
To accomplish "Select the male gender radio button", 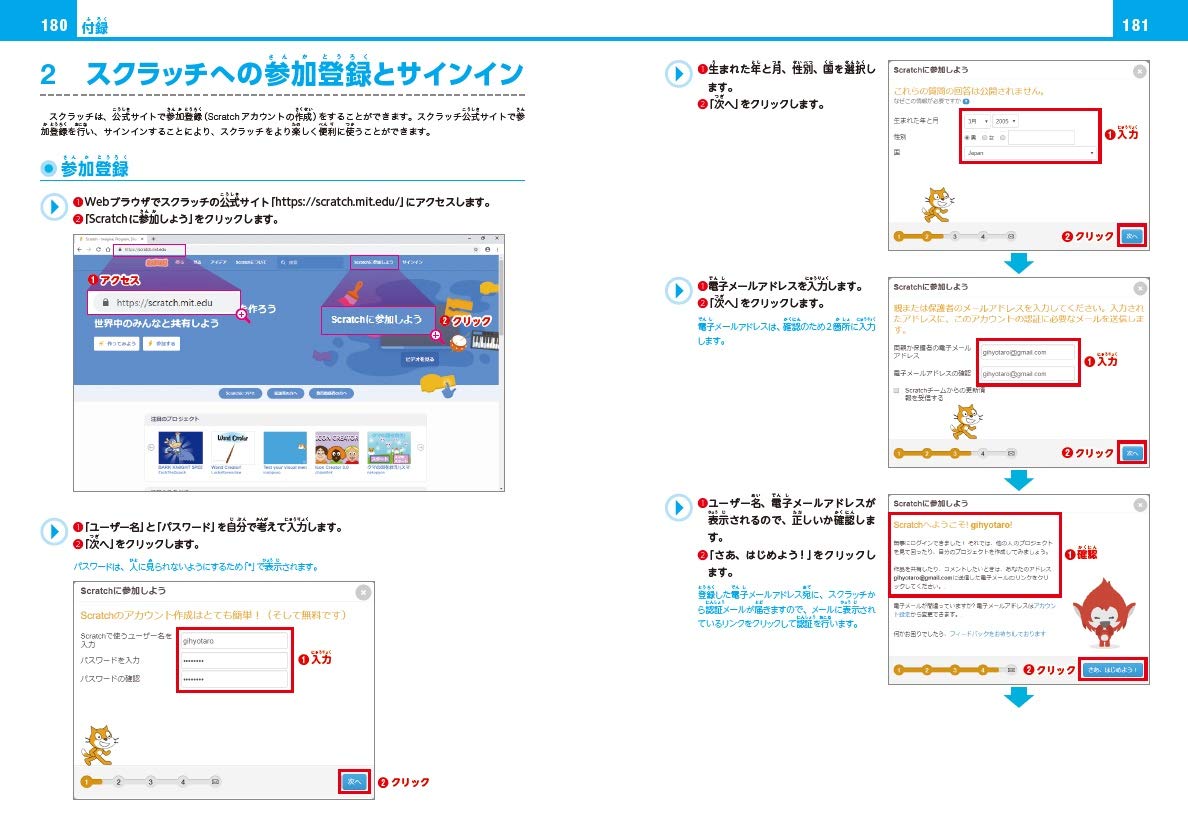I will click(969, 137).
